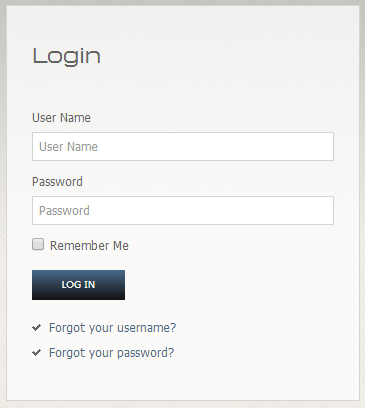The image size is (365, 408).
Task: Place cursor in the second text box
Action: pyautogui.click(x=183, y=210)
